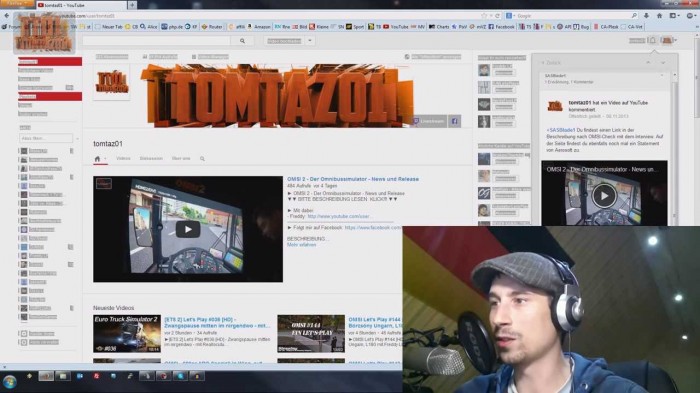This screenshot has width=700, height=393.
Task: Open the Euro Truck Simulator 2 thumbnail
Action: (127, 334)
